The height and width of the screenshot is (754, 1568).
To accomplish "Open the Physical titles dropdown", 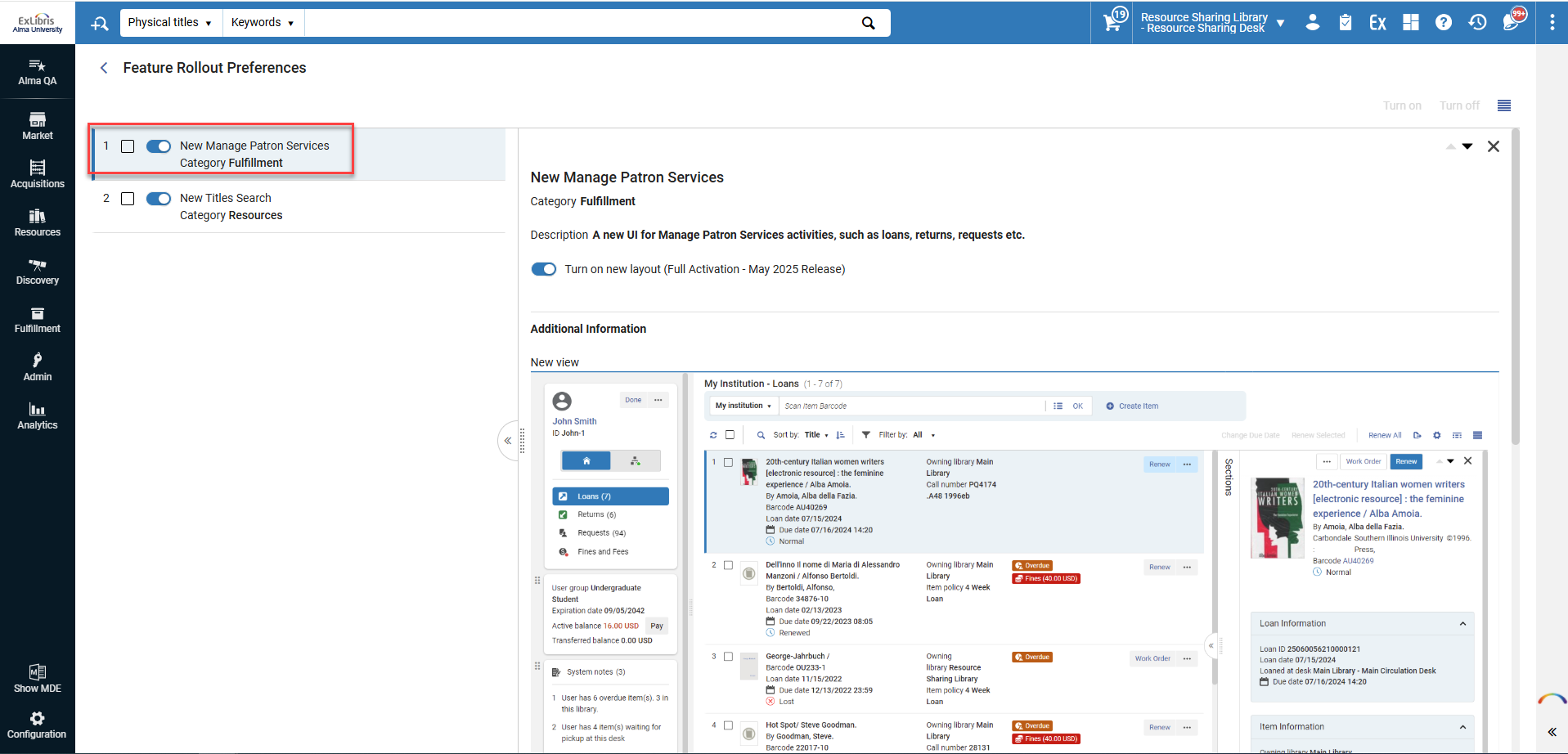I will click(x=170, y=23).
